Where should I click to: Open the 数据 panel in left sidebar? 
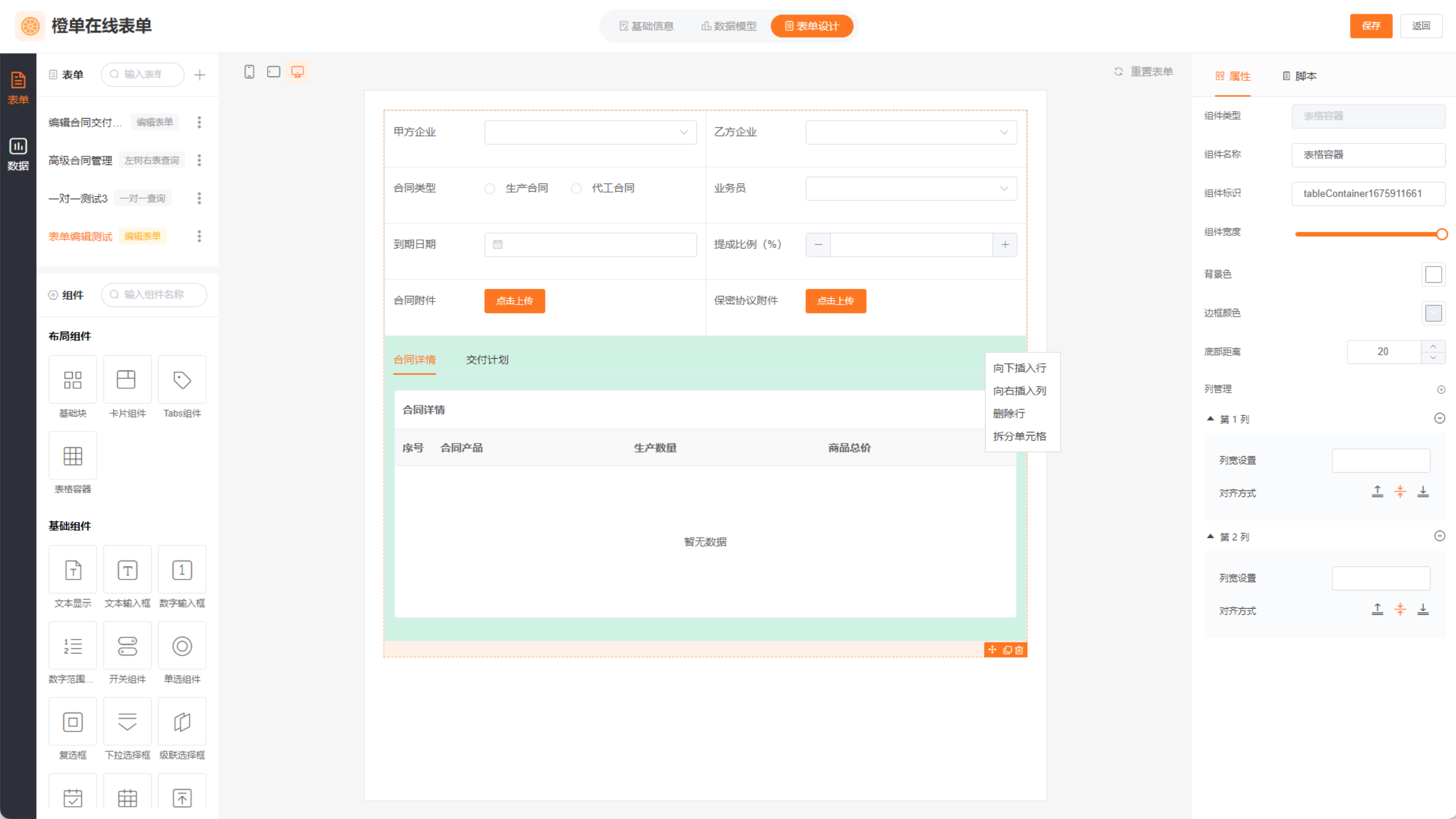pyautogui.click(x=18, y=152)
